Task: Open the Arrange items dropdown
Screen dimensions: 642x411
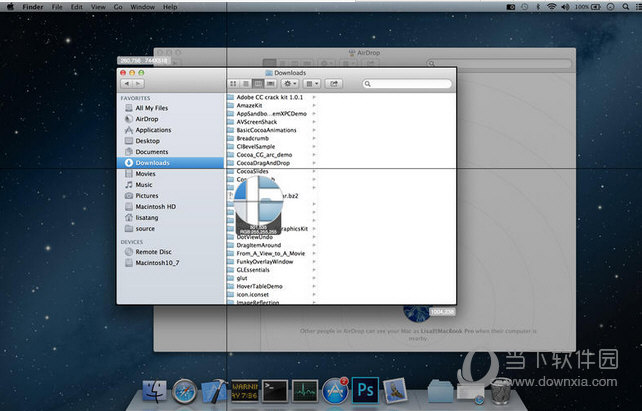Action: (312, 84)
